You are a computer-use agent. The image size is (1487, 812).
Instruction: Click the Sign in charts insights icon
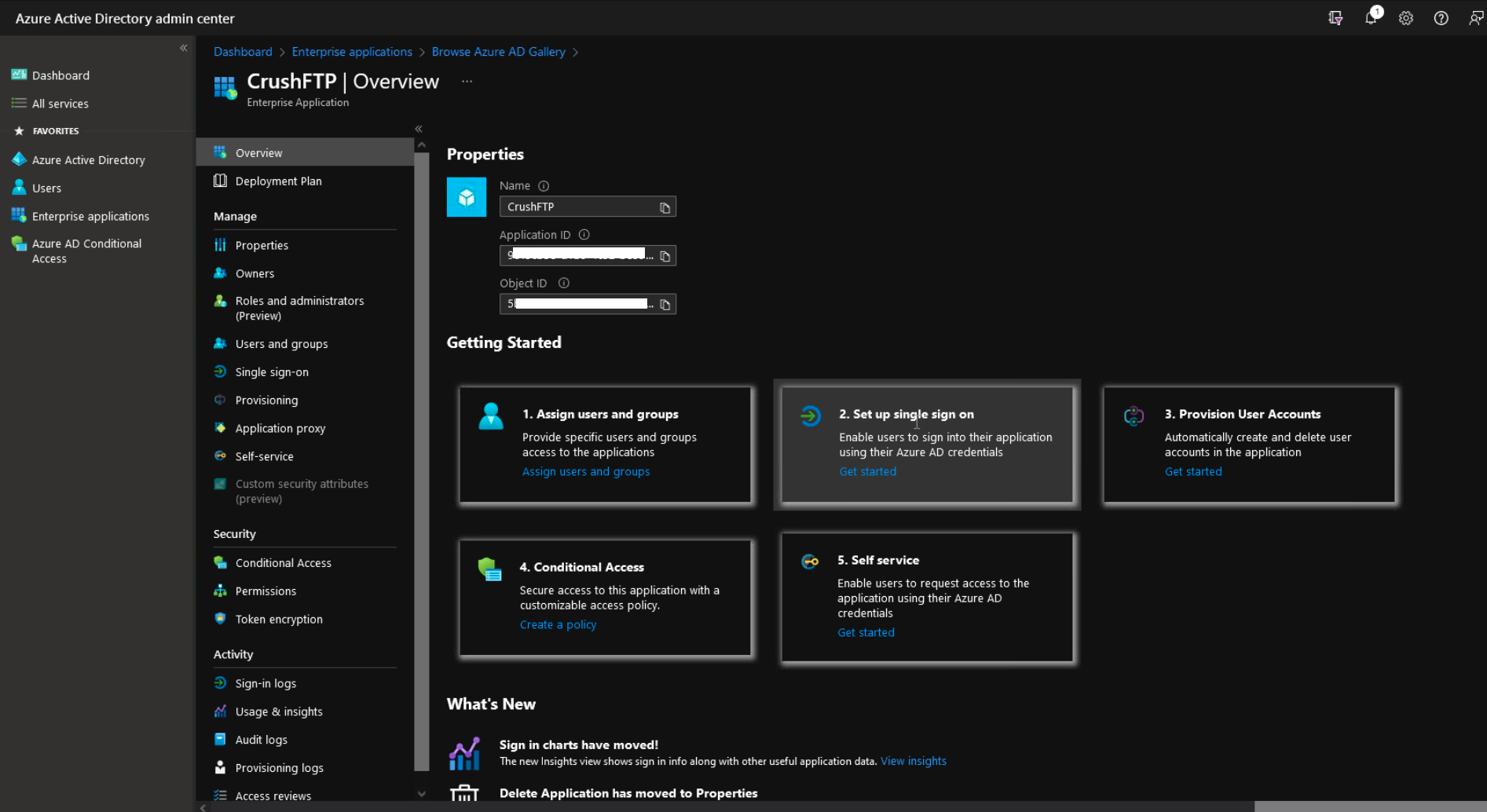464,754
